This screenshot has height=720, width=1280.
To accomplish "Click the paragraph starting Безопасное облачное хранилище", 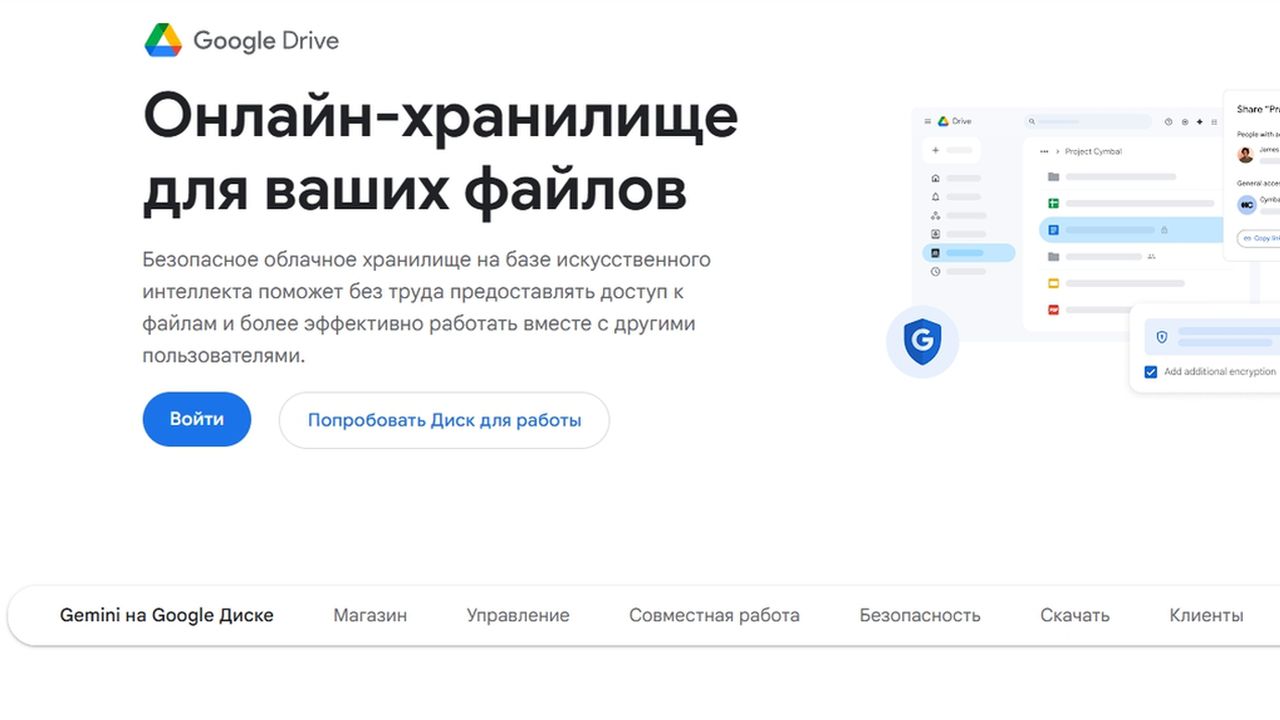I will coord(427,307).
